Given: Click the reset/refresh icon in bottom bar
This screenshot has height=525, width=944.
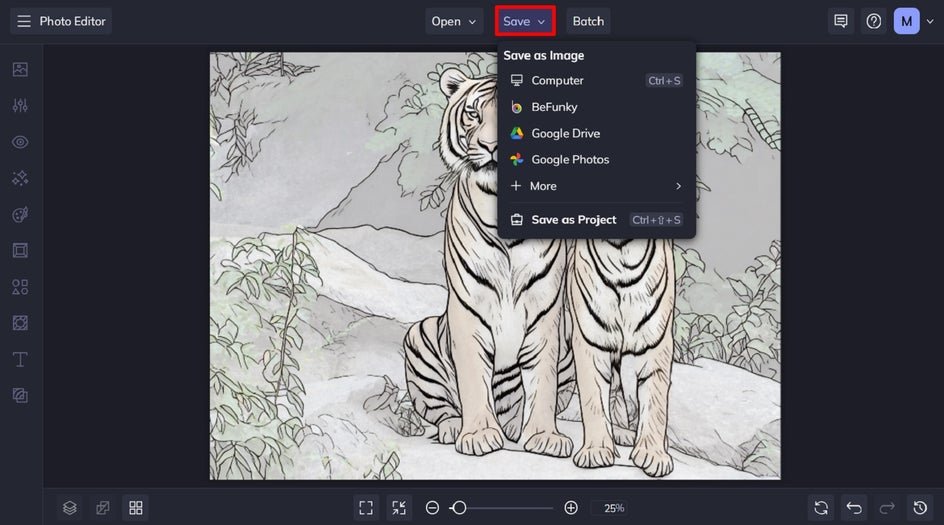Looking at the screenshot, I should coord(821,508).
